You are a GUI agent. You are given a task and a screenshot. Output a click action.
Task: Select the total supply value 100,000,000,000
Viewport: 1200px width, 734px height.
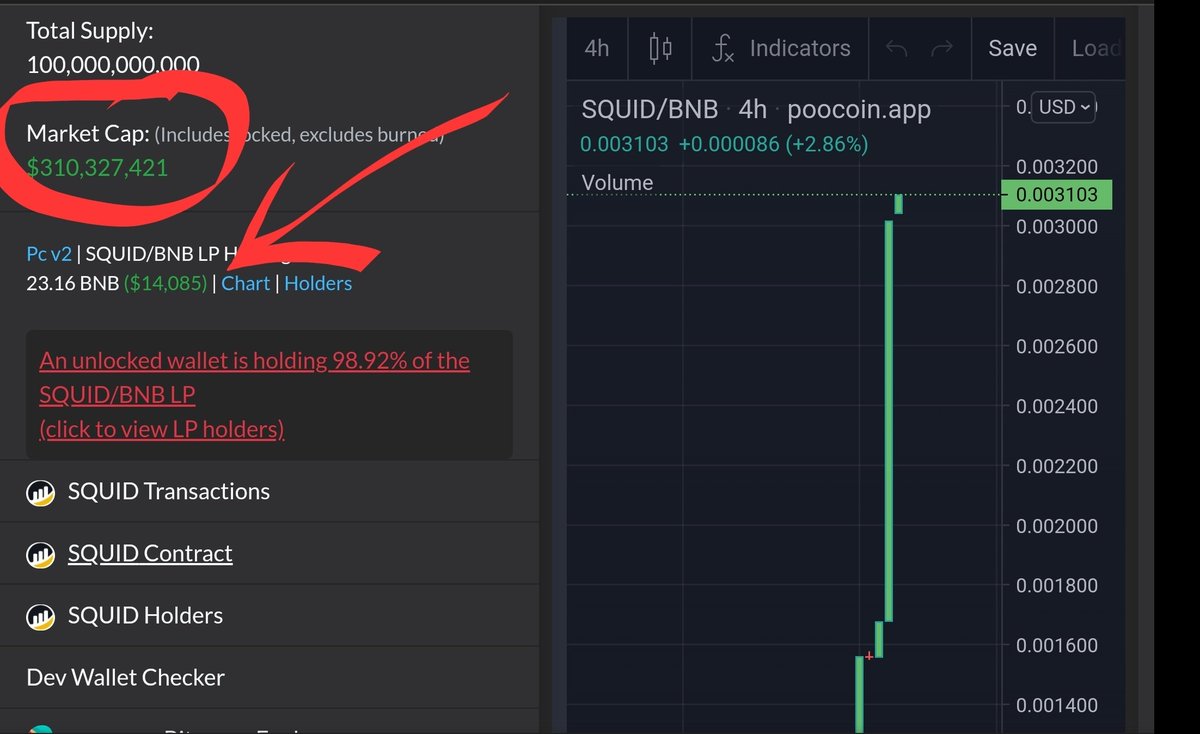(x=113, y=65)
